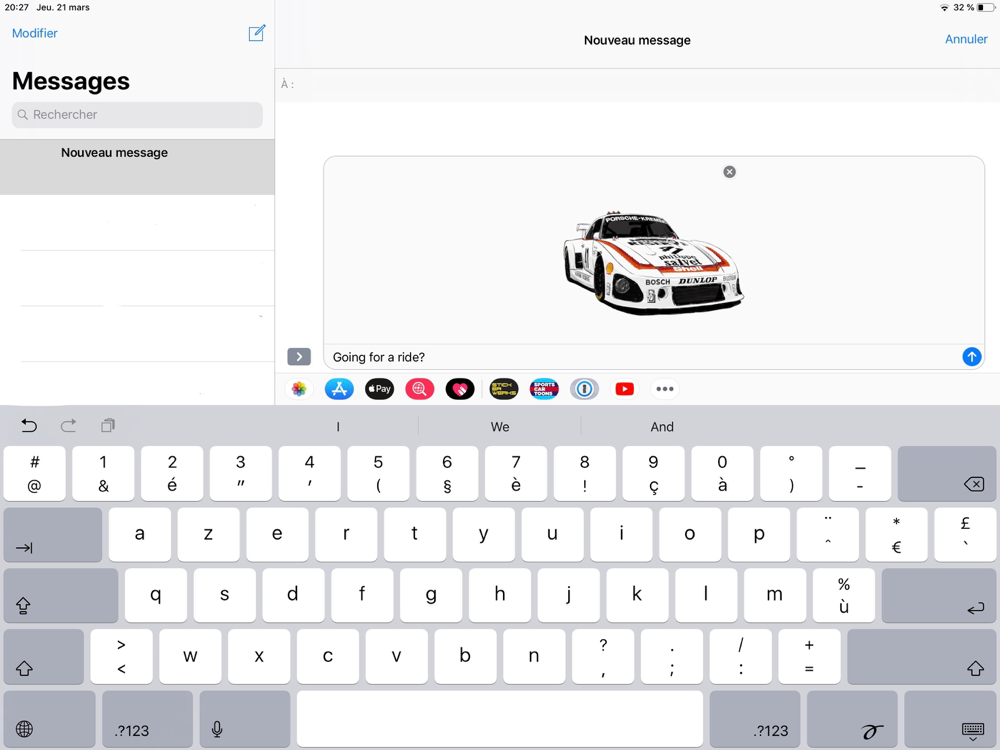Open the App Store iMessage app

pyautogui.click(x=339, y=389)
